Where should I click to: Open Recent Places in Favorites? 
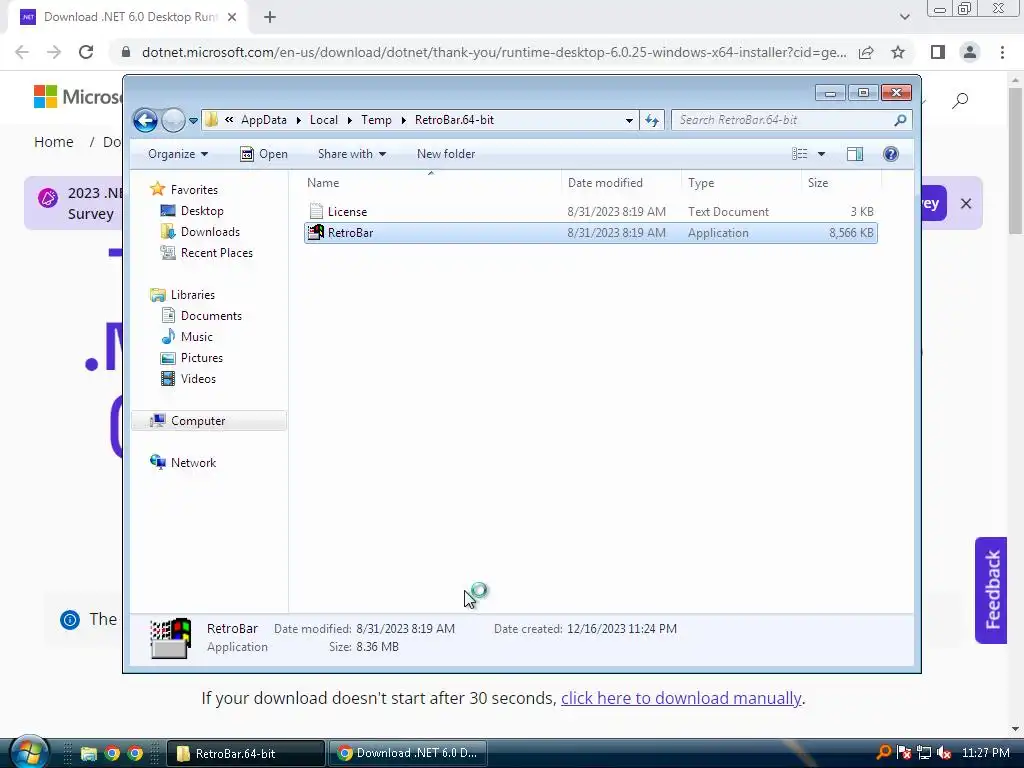[x=216, y=253]
